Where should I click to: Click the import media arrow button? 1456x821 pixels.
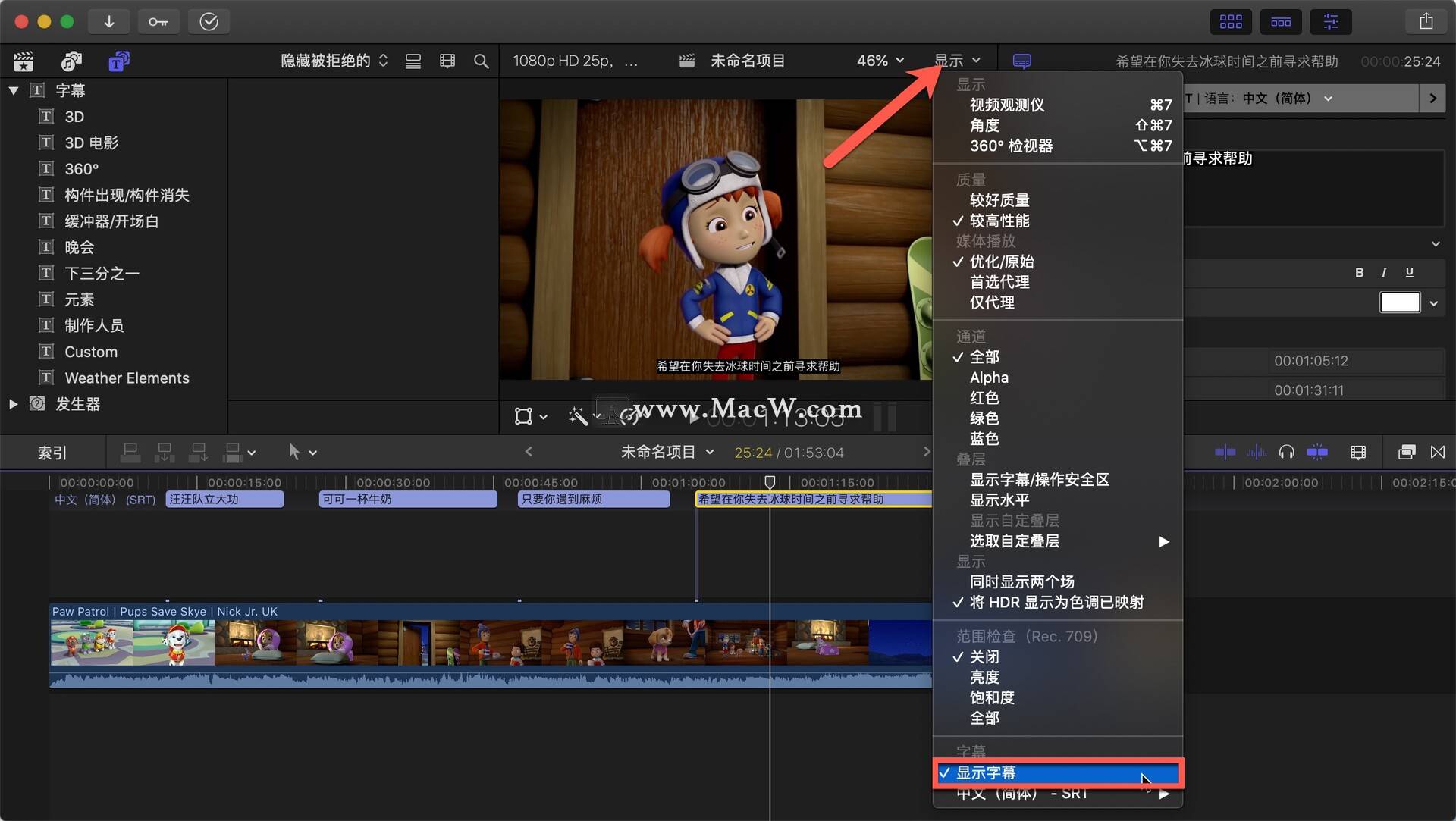(109, 21)
